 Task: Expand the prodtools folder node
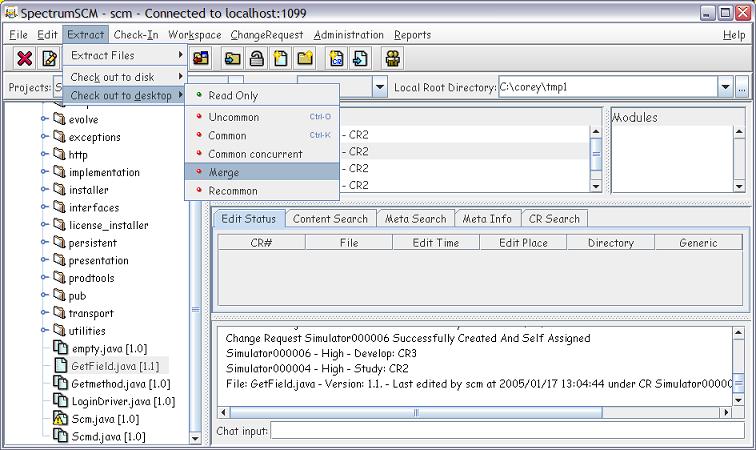(44, 277)
